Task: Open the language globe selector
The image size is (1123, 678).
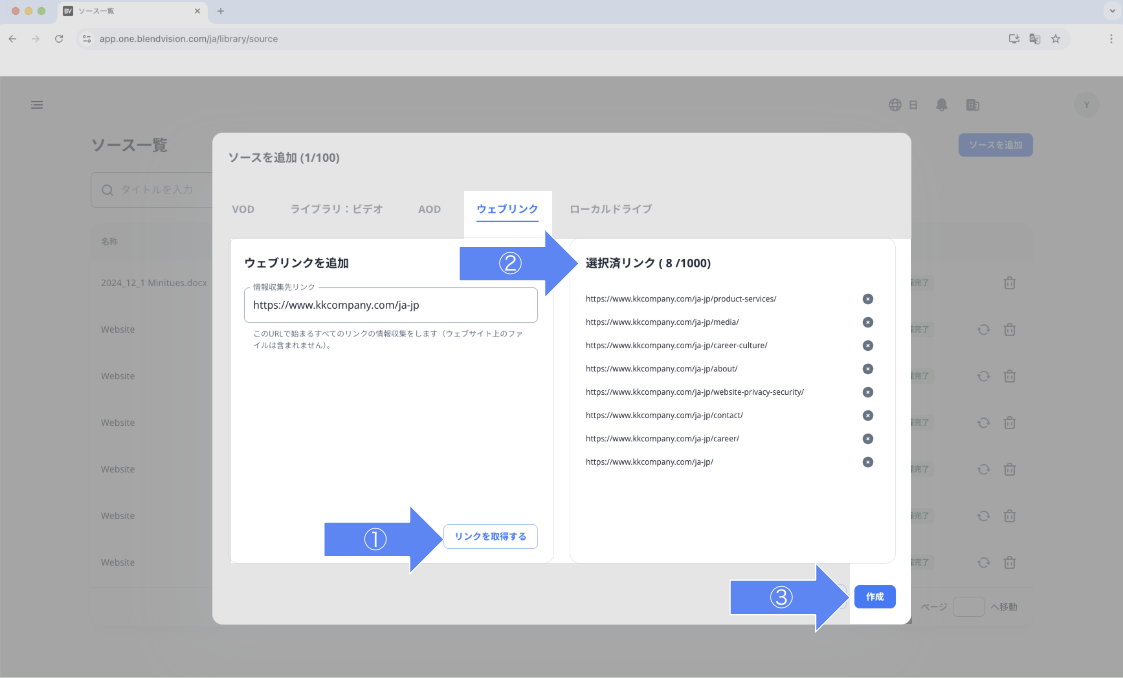Action: 895,105
